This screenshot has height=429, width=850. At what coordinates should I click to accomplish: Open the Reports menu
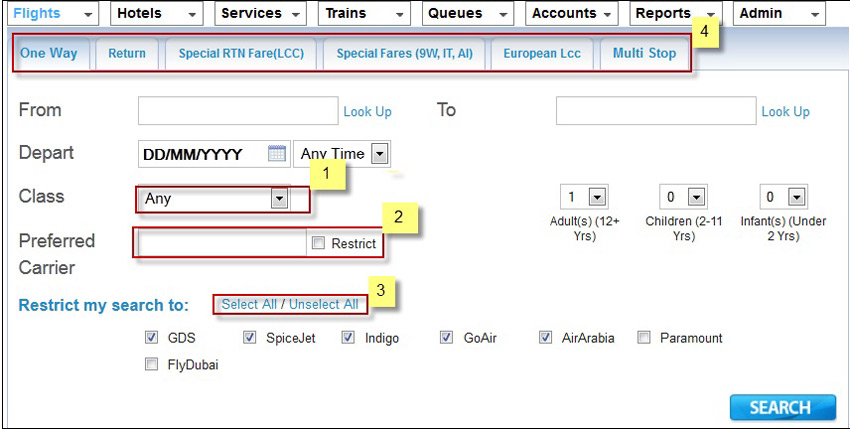coord(674,14)
